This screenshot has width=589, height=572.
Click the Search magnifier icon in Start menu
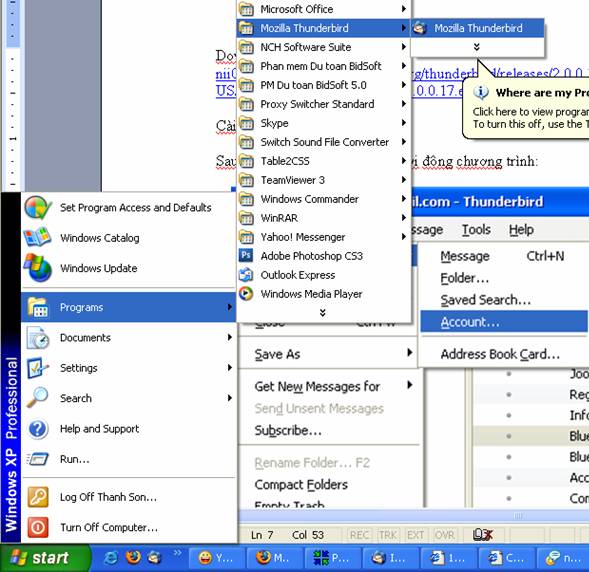pyautogui.click(x=38, y=398)
